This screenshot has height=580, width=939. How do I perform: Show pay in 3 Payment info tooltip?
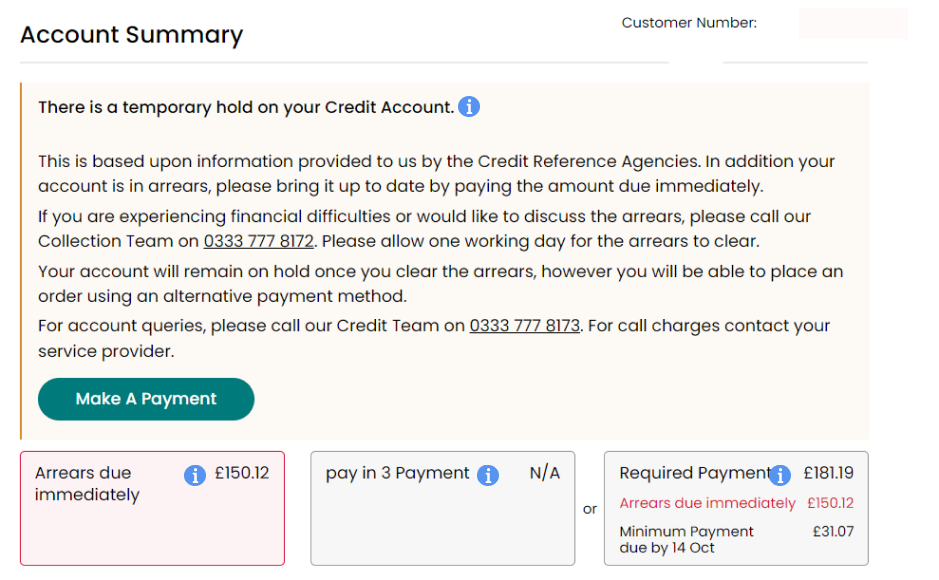tap(488, 475)
